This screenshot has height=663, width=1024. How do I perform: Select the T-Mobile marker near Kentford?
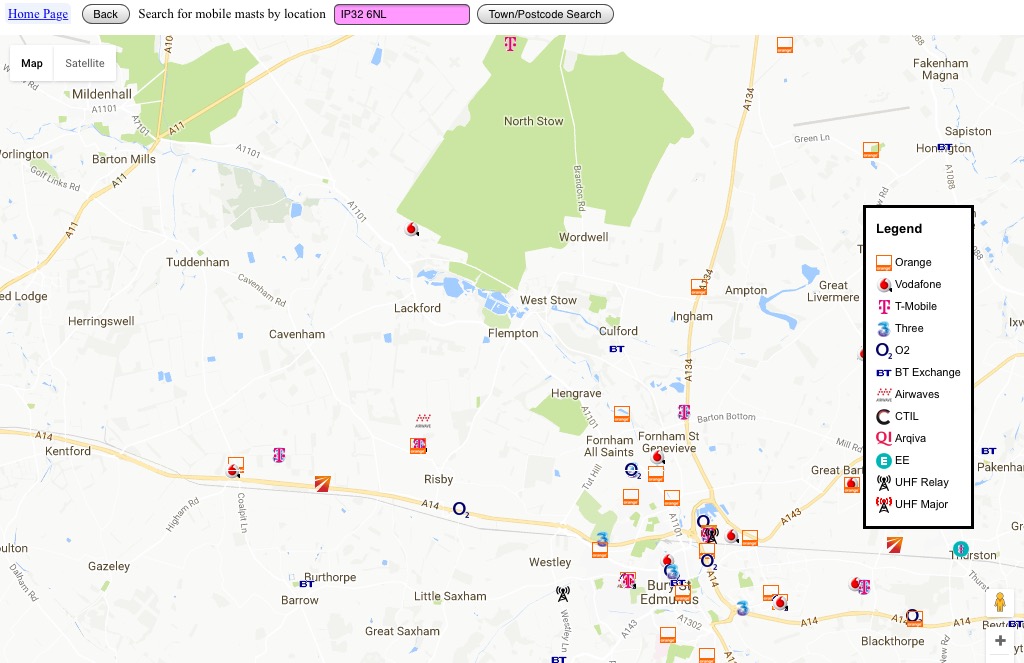pyautogui.click(x=279, y=455)
